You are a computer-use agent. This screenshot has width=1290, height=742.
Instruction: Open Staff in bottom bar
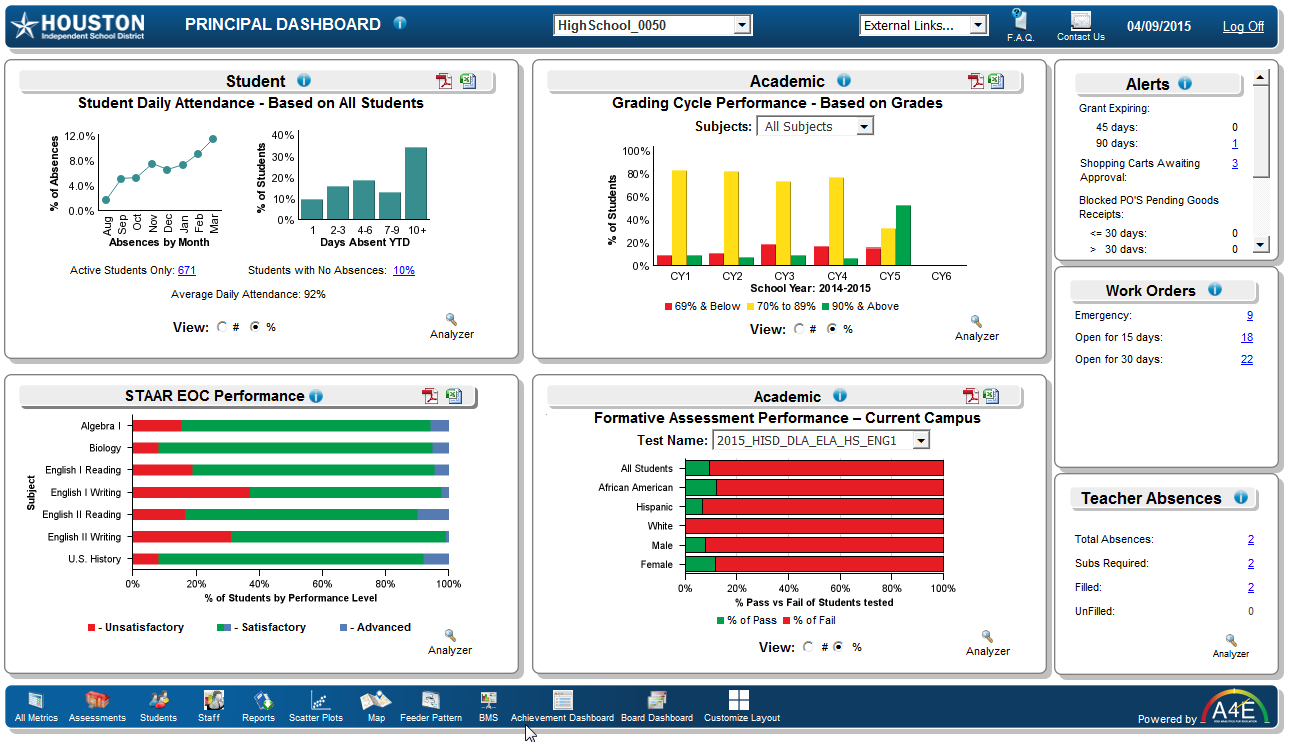tap(210, 707)
